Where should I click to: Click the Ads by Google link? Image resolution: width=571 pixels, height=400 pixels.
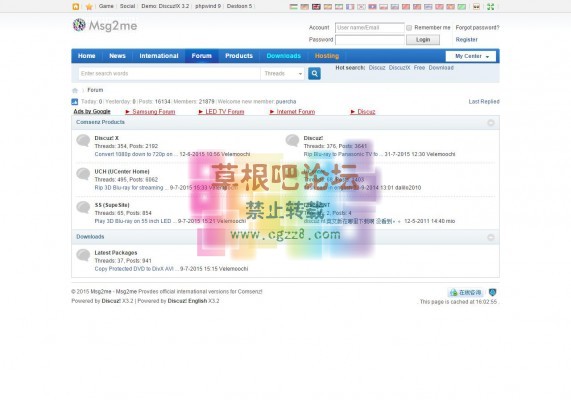(92, 111)
